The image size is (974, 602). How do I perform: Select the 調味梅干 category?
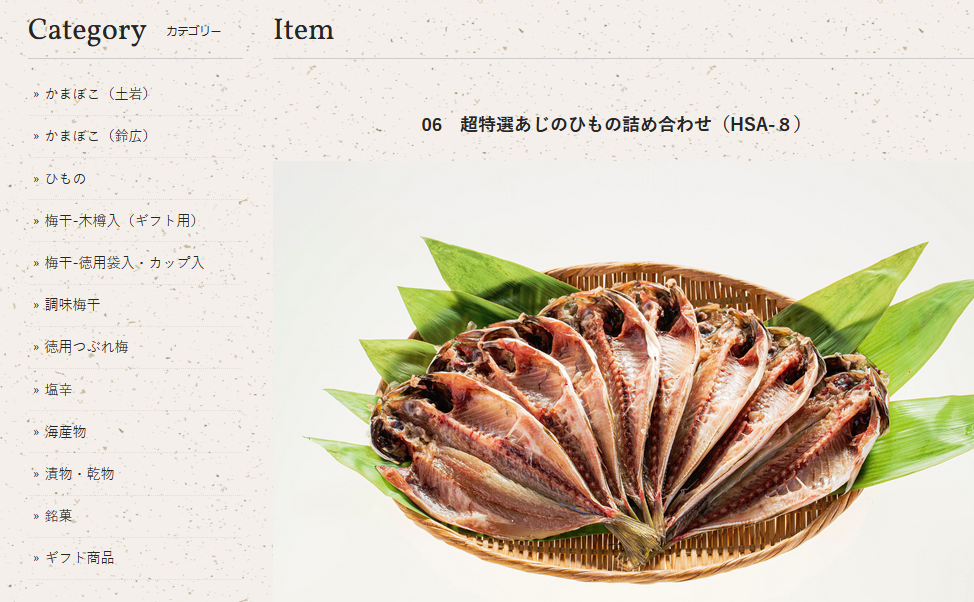coord(72,305)
